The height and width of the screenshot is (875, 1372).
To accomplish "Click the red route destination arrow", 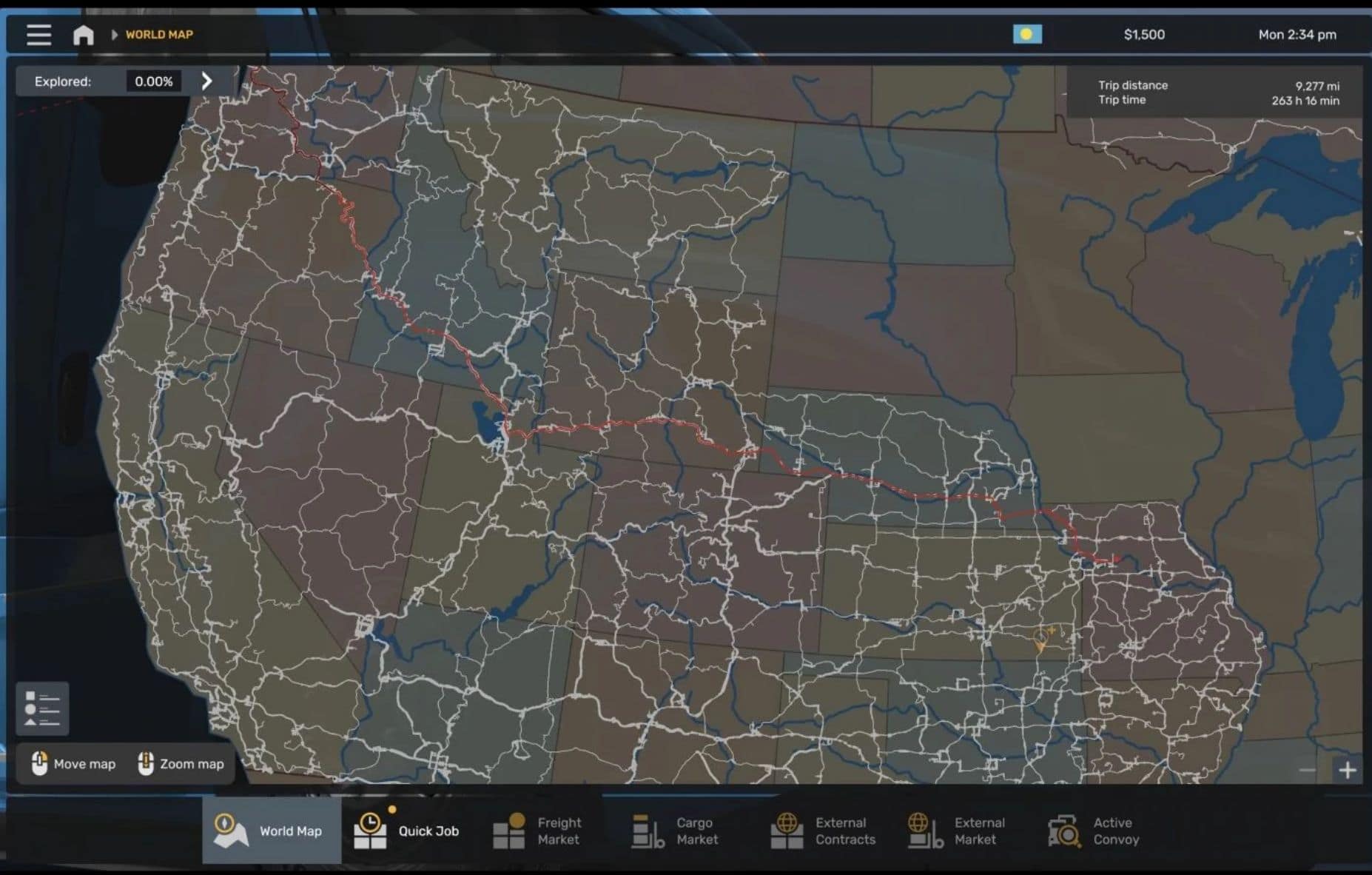I will (x=1116, y=559).
